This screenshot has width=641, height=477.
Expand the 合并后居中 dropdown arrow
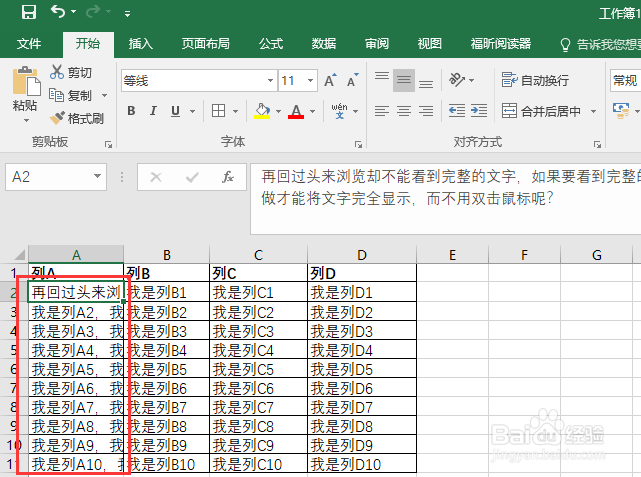pos(593,111)
